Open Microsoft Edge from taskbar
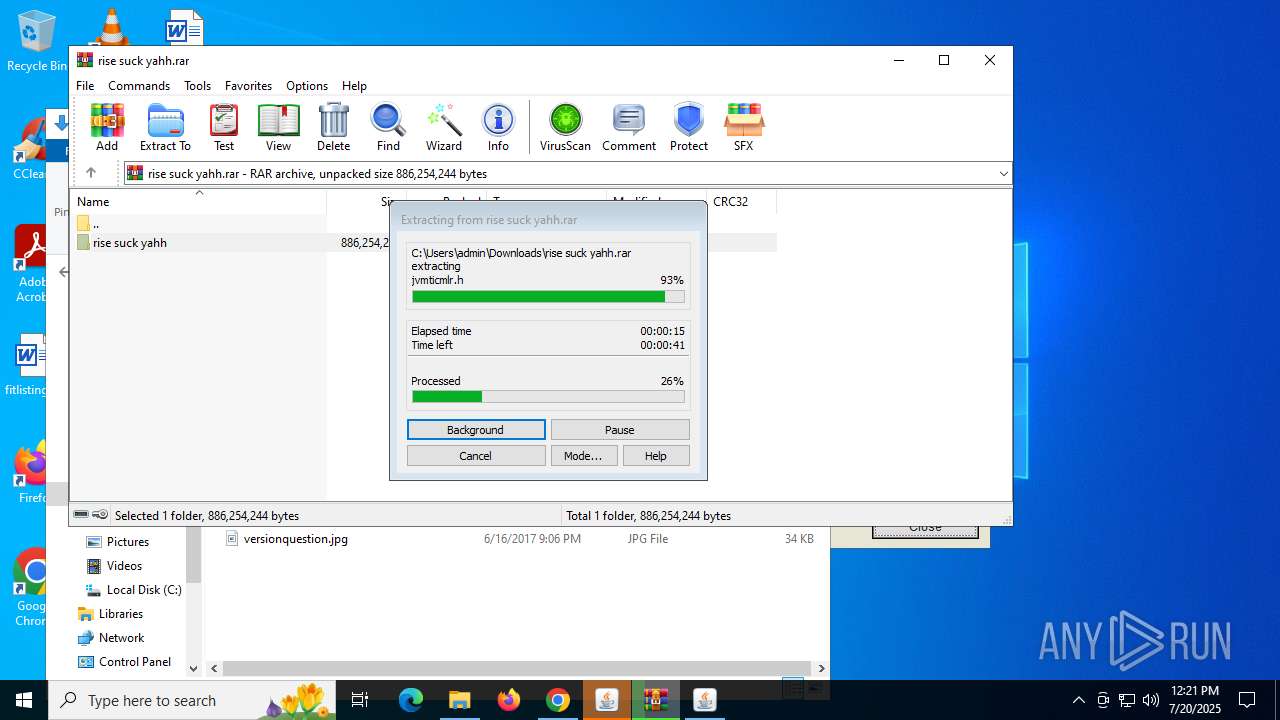1280x720 pixels. click(x=411, y=700)
